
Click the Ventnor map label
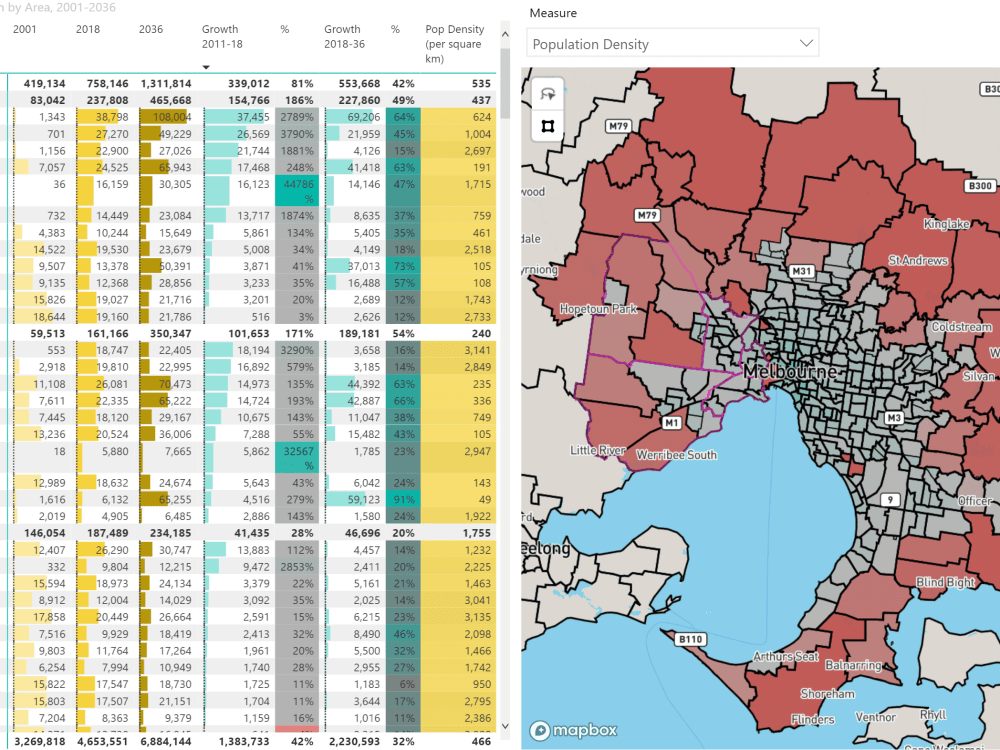pyautogui.click(x=875, y=717)
